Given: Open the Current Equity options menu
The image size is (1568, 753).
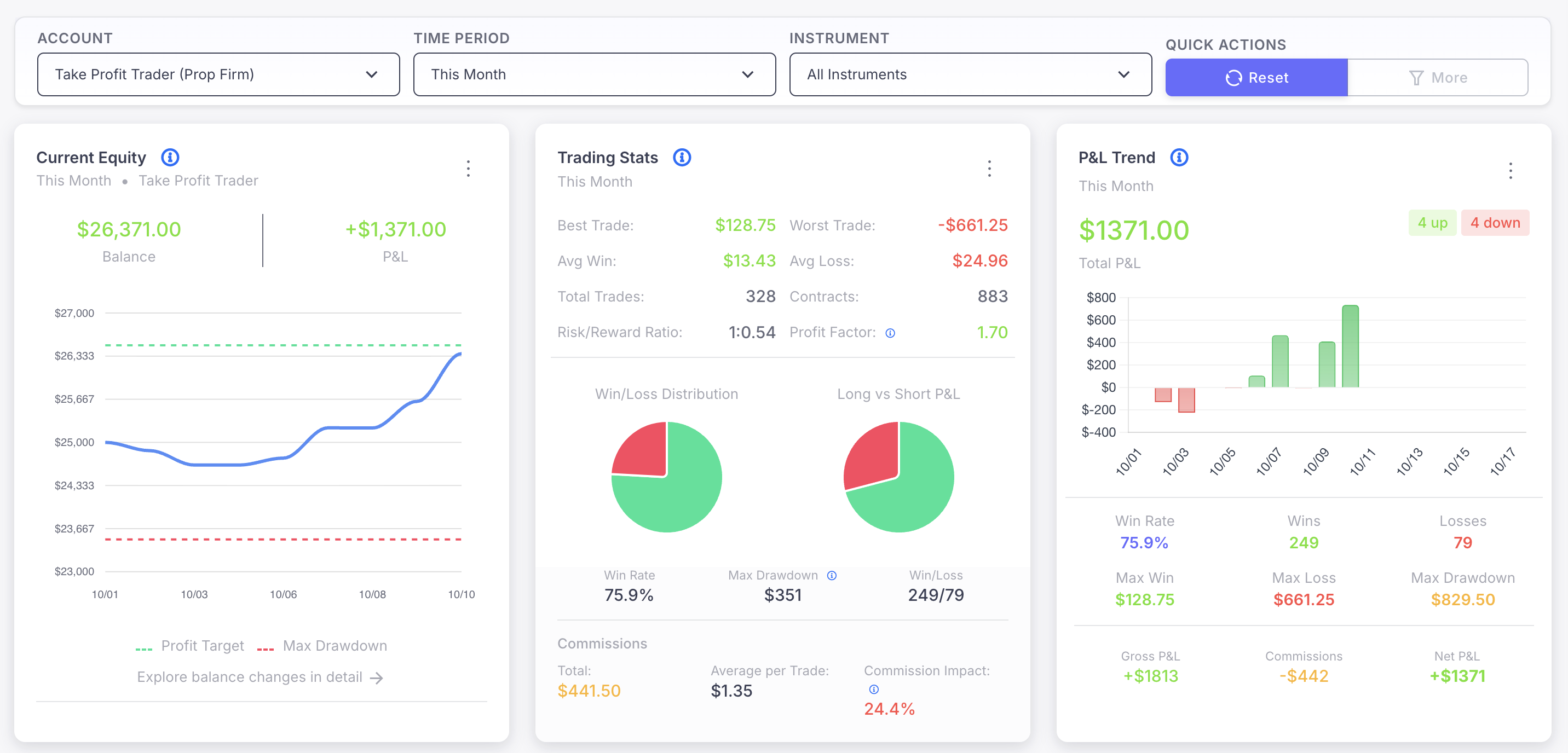Looking at the screenshot, I should coord(468,169).
